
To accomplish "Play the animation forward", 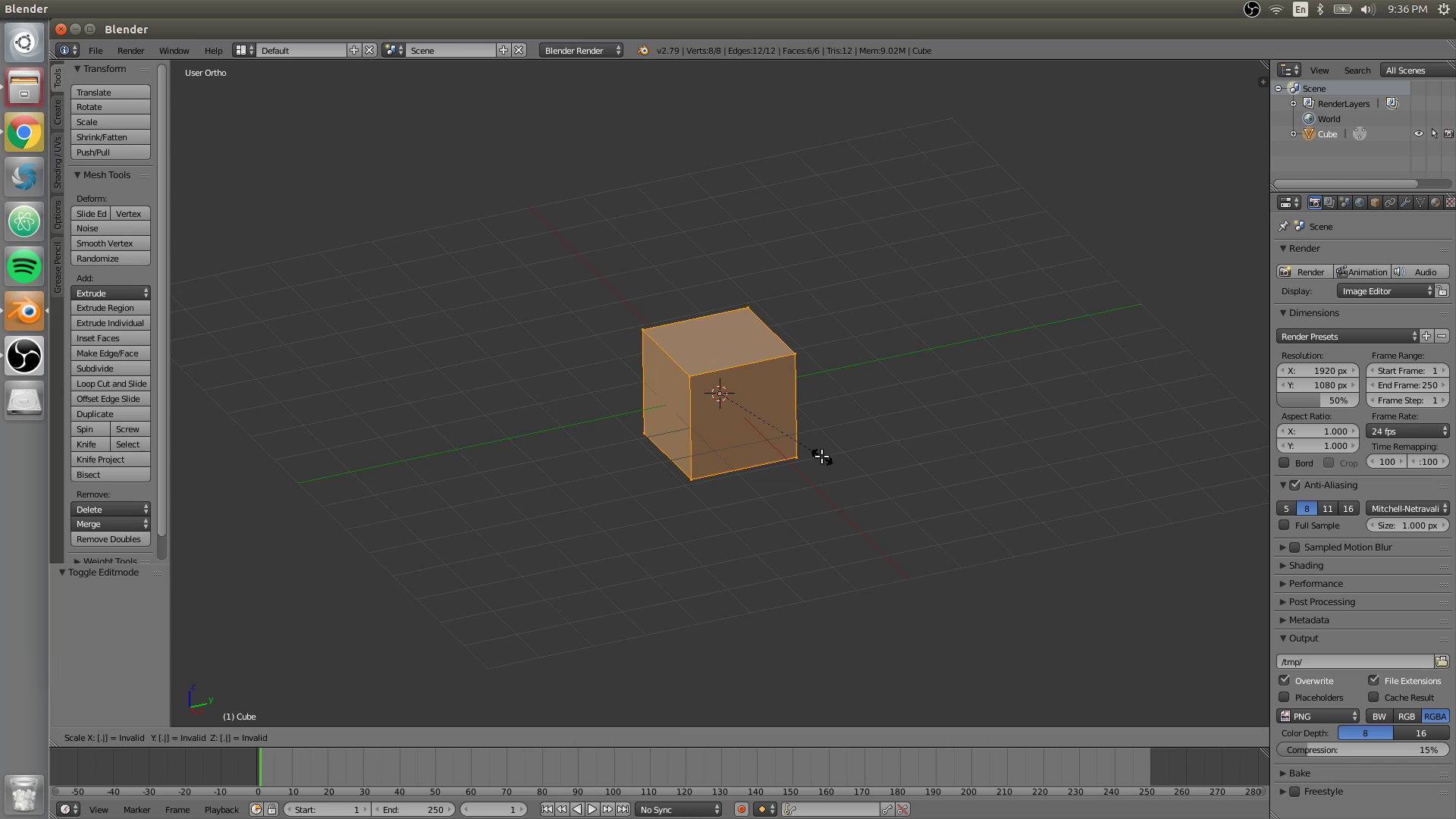I will pyautogui.click(x=592, y=809).
